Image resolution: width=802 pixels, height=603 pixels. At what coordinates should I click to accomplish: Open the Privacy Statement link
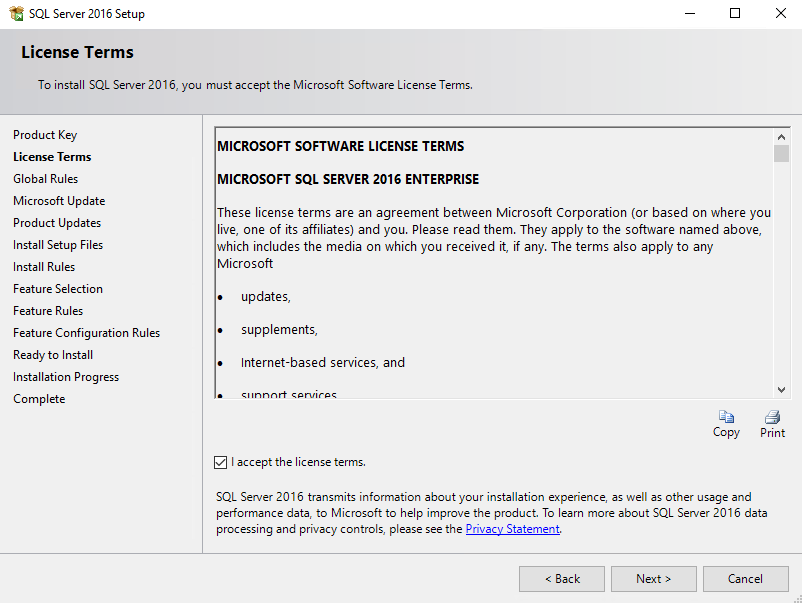click(x=513, y=529)
